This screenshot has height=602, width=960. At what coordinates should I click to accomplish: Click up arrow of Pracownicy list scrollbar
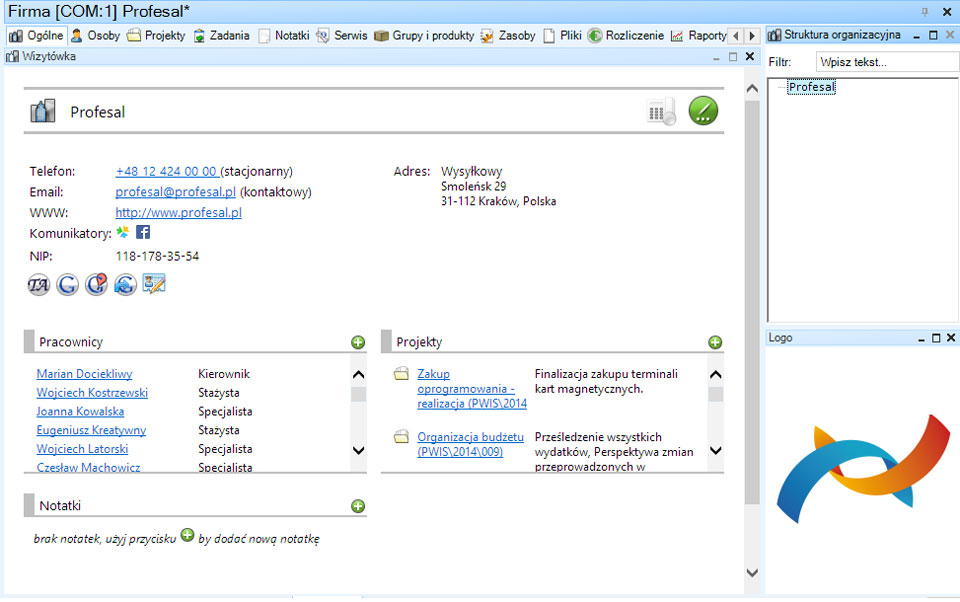359,375
